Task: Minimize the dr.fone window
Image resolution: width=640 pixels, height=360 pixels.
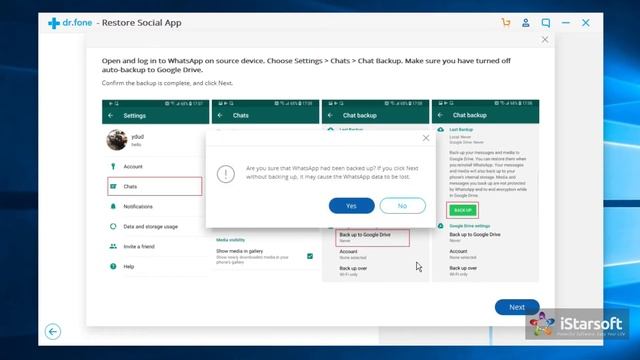Action: (x=566, y=23)
